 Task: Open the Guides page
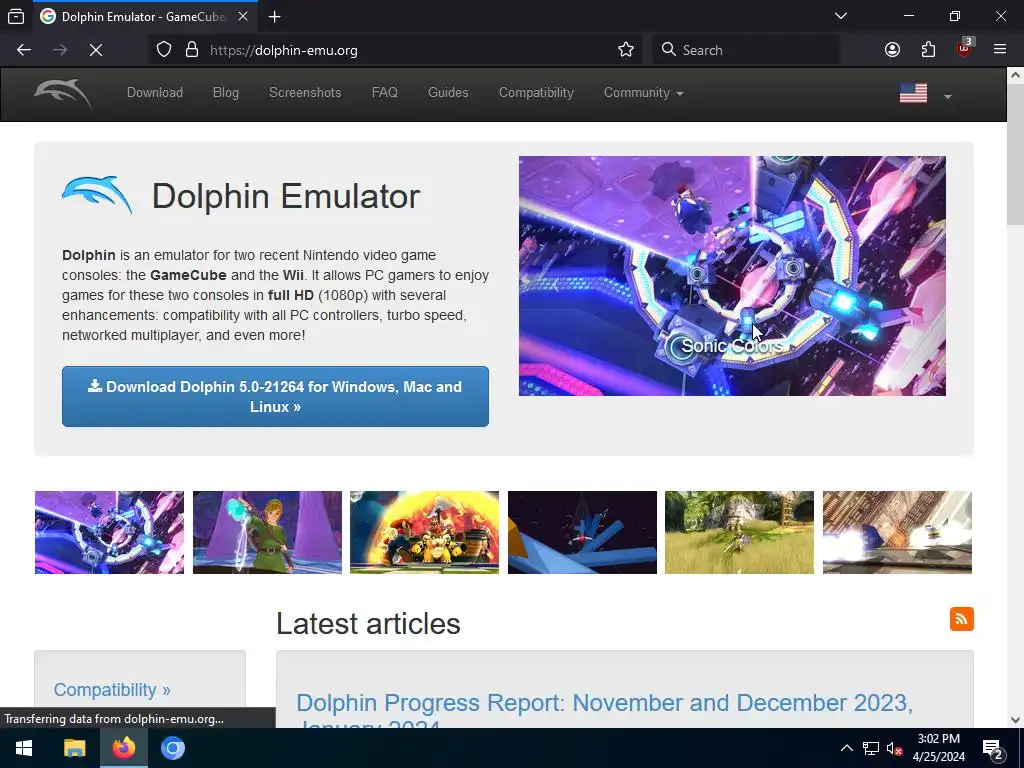(x=448, y=93)
